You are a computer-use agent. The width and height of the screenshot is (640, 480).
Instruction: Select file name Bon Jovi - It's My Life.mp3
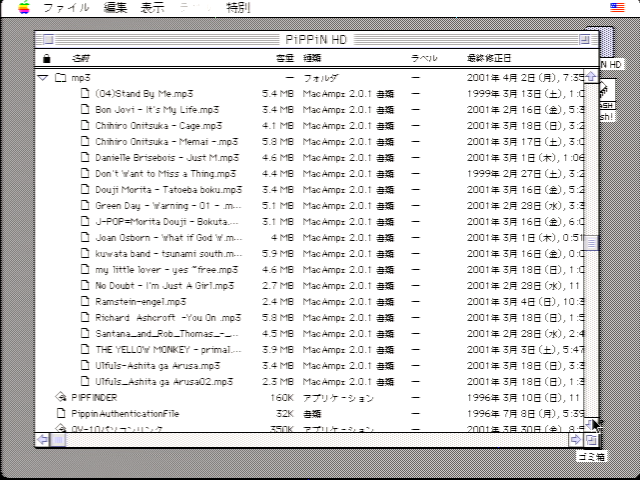(157, 109)
